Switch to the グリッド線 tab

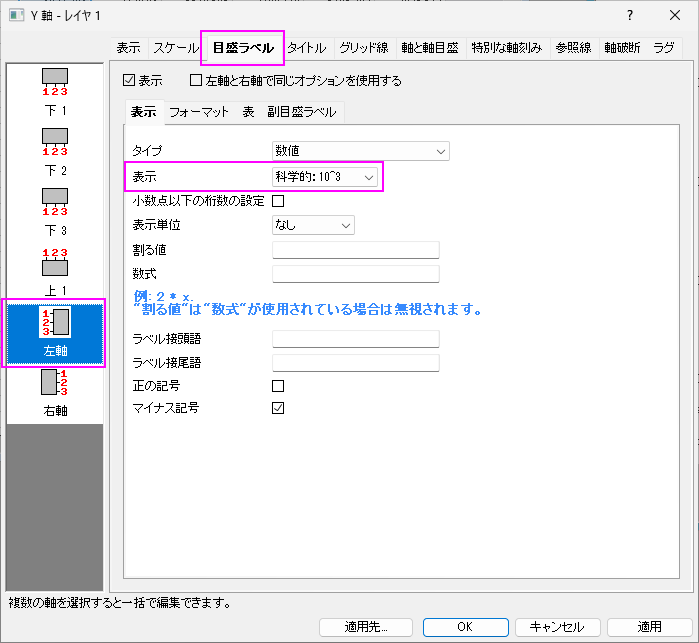(364, 48)
